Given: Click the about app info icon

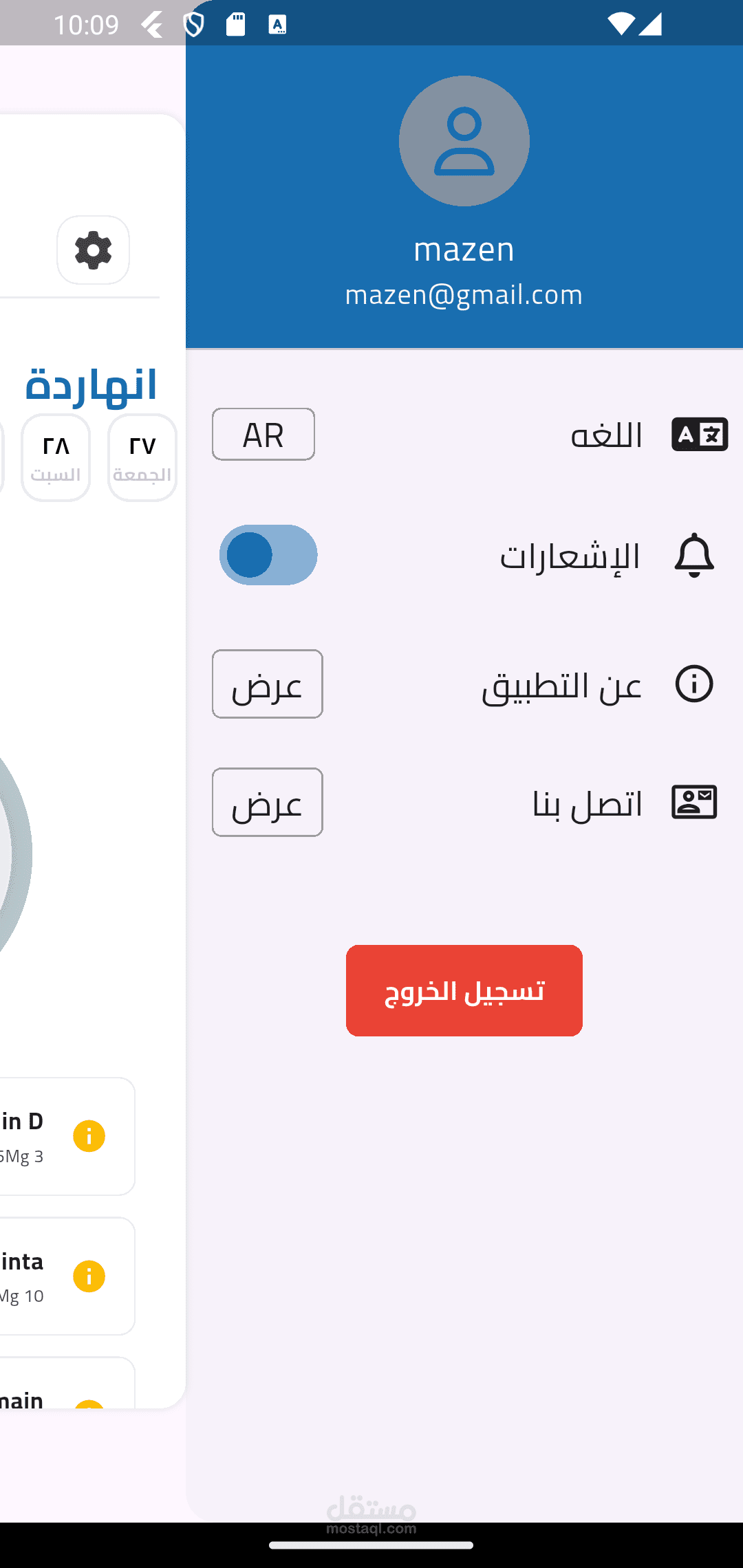Looking at the screenshot, I should point(694,684).
